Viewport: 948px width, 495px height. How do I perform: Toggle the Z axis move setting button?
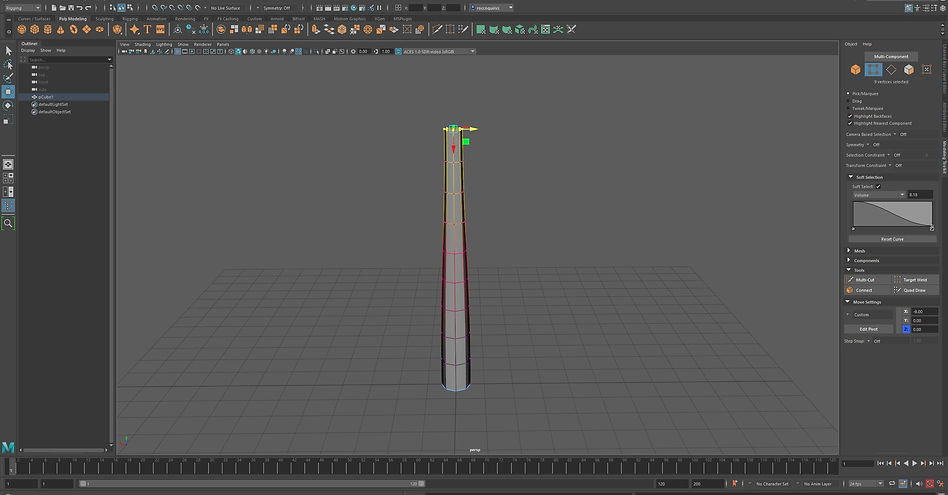click(906, 329)
